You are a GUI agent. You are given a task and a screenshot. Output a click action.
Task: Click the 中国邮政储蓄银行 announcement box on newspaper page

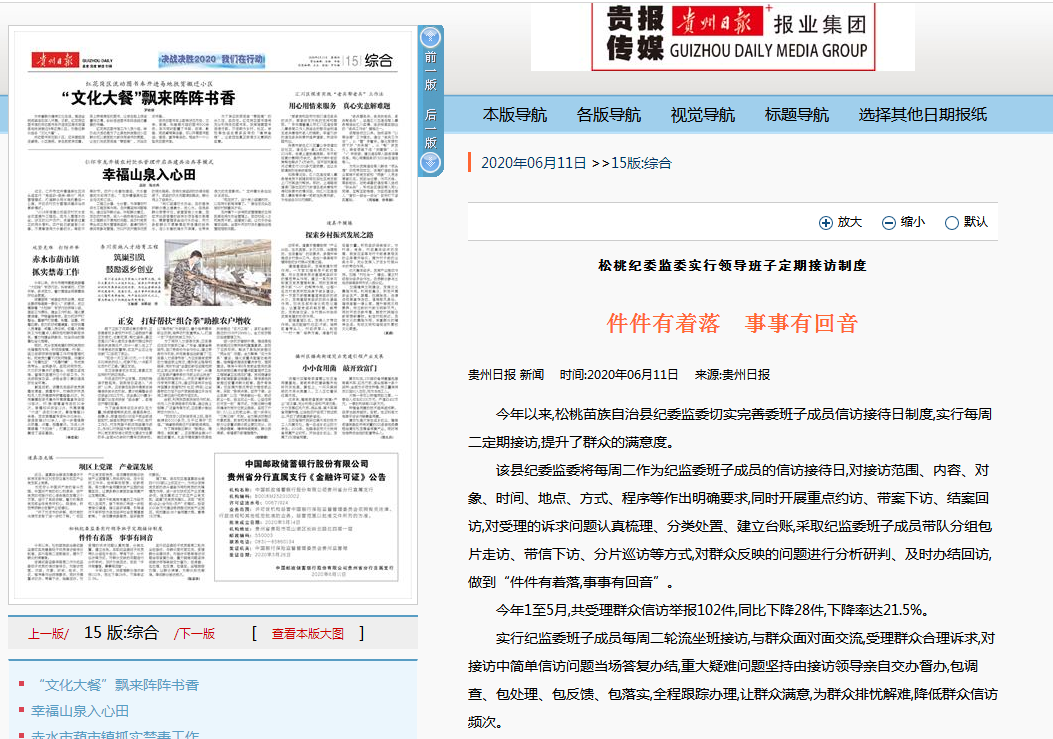tap(306, 517)
